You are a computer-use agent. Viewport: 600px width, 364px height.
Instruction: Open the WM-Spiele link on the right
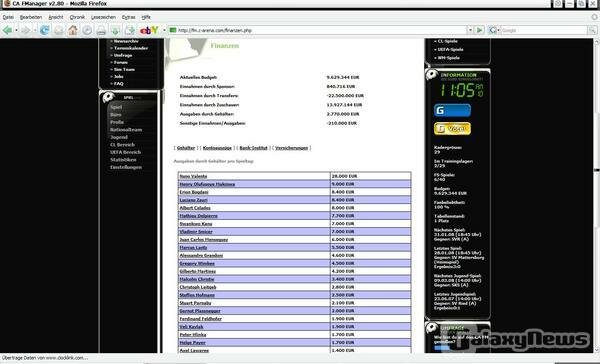pyautogui.click(x=448, y=58)
